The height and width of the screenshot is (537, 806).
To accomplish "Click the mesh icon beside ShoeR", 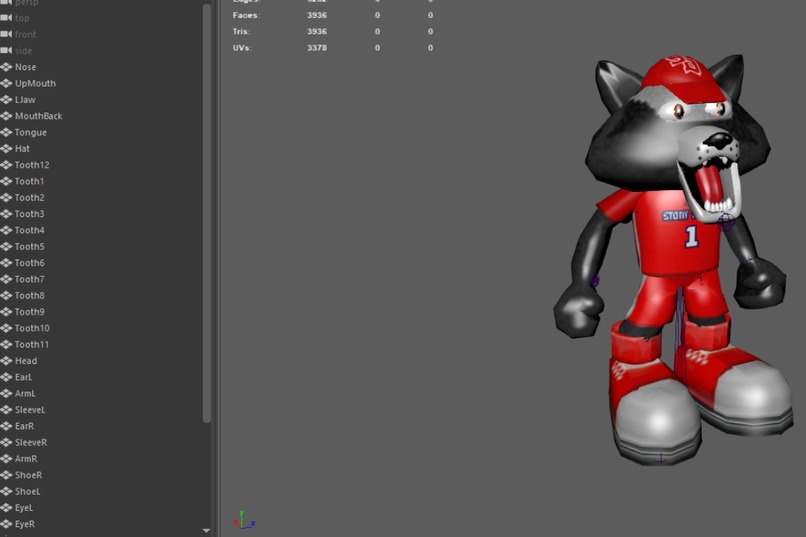I will tap(6, 475).
